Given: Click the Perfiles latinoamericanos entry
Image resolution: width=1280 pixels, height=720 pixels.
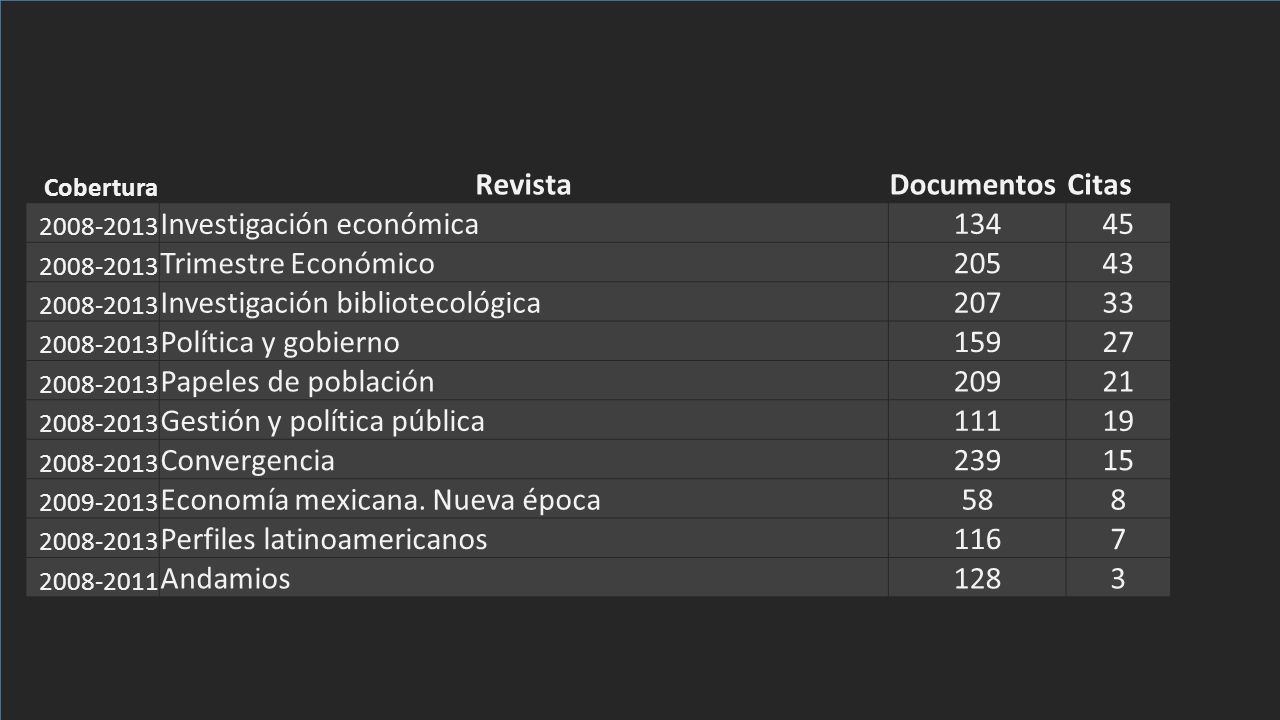Looking at the screenshot, I should pos(324,540).
